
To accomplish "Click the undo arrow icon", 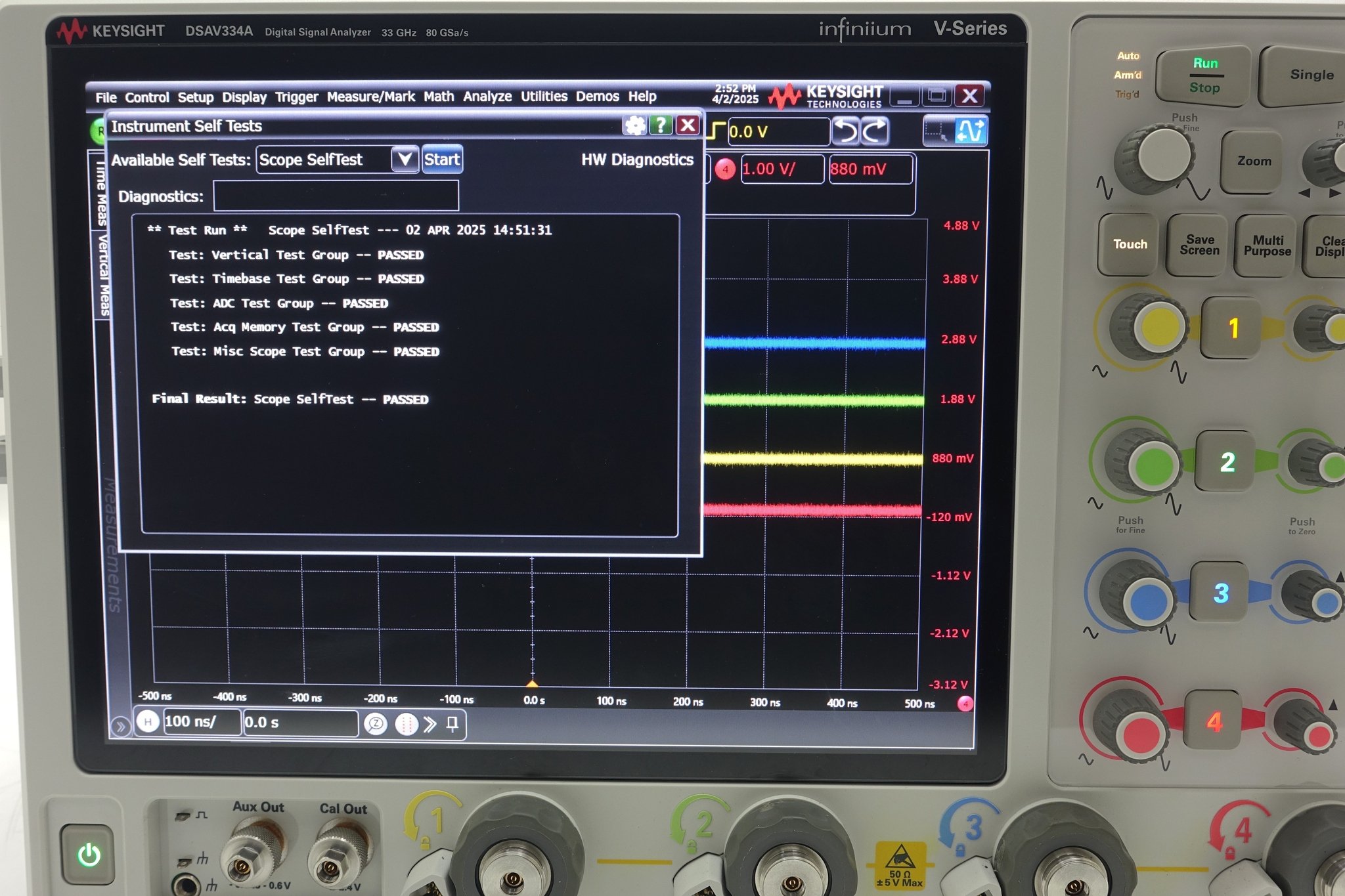I will point(846,131).
